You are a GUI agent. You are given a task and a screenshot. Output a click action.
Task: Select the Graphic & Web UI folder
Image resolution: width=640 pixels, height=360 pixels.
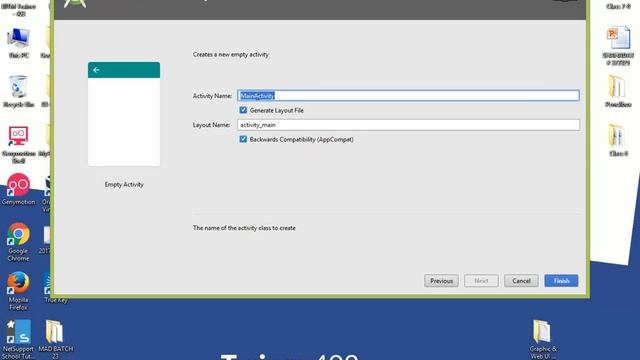tap(543, 339)
